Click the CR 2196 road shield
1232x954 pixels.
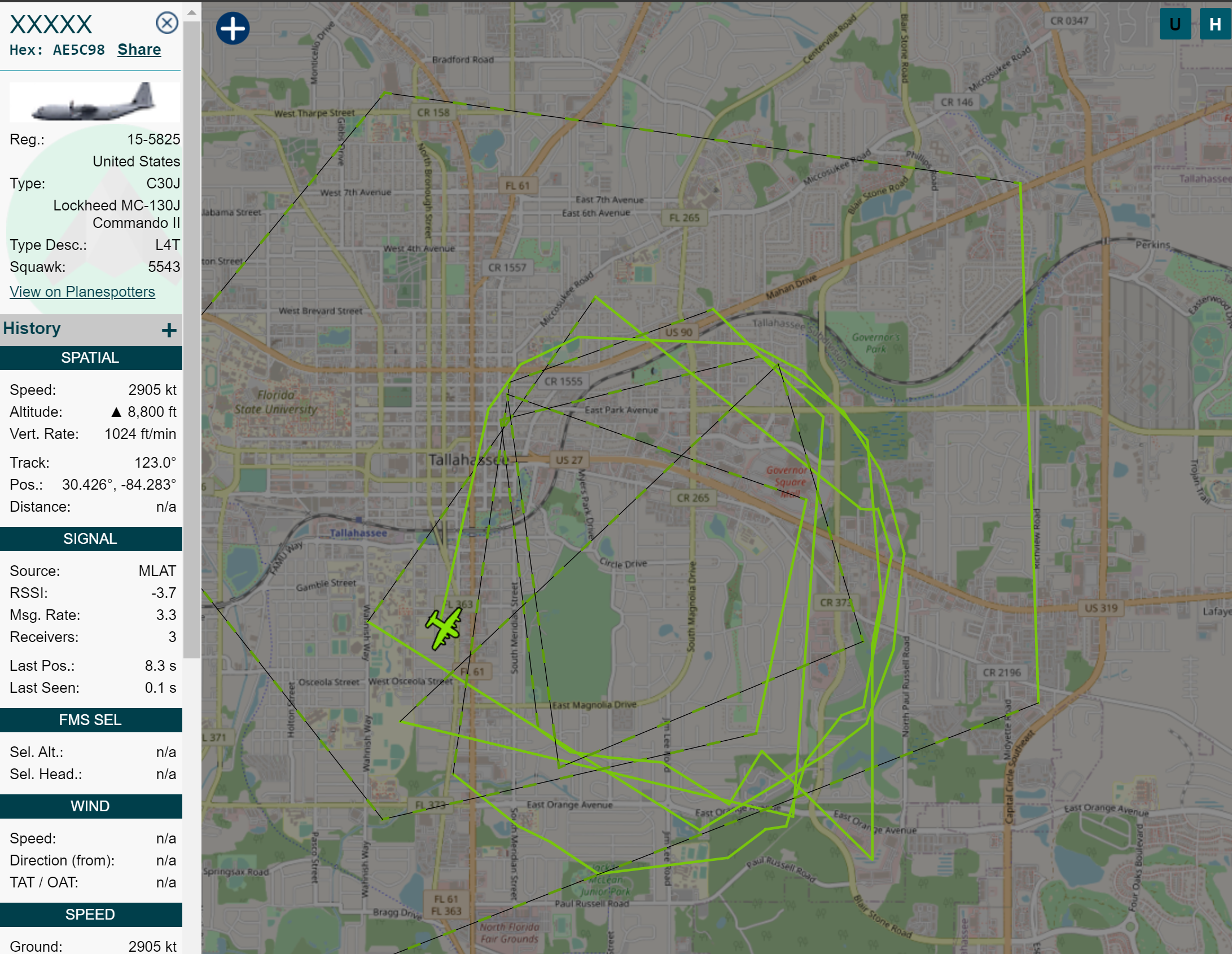click(1001, 672)
